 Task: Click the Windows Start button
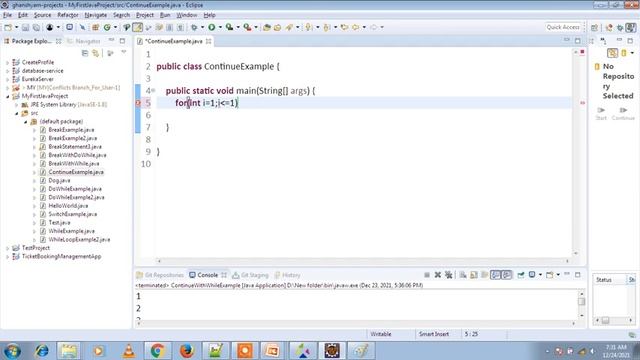(x=12, y=351)
